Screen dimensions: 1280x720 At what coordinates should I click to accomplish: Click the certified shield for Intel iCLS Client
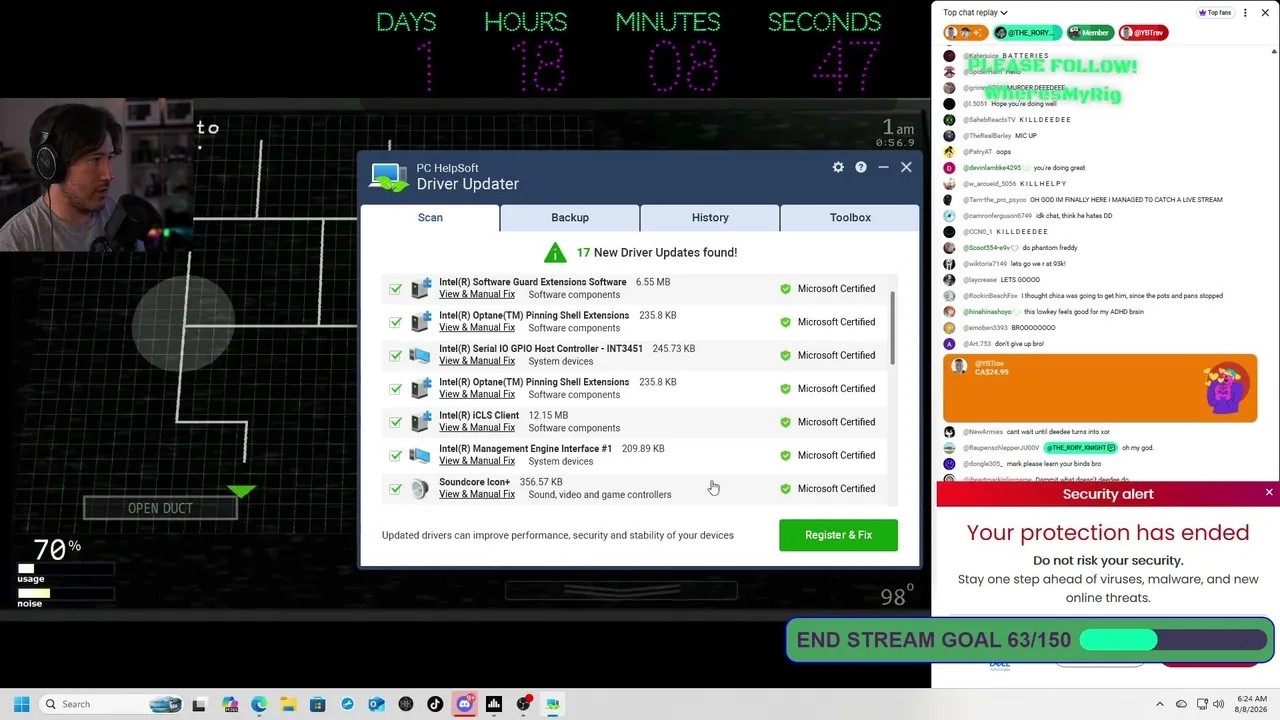[x=785, y=422]
